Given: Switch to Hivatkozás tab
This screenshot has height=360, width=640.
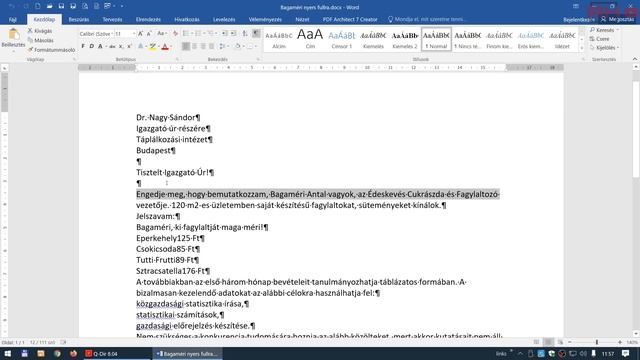Looking at the screenshot, I should [x=187, y=20].
